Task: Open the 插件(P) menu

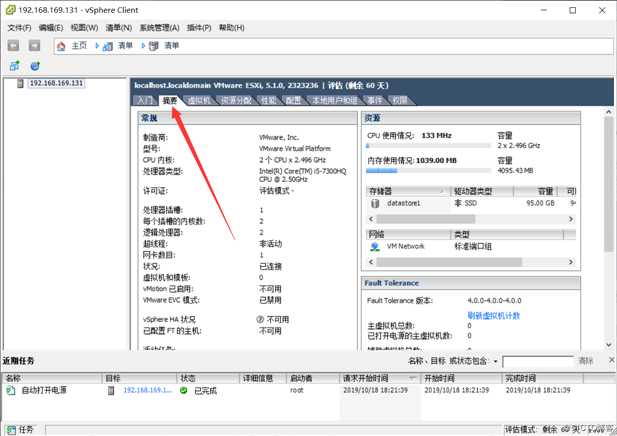Action: (199, 28)
